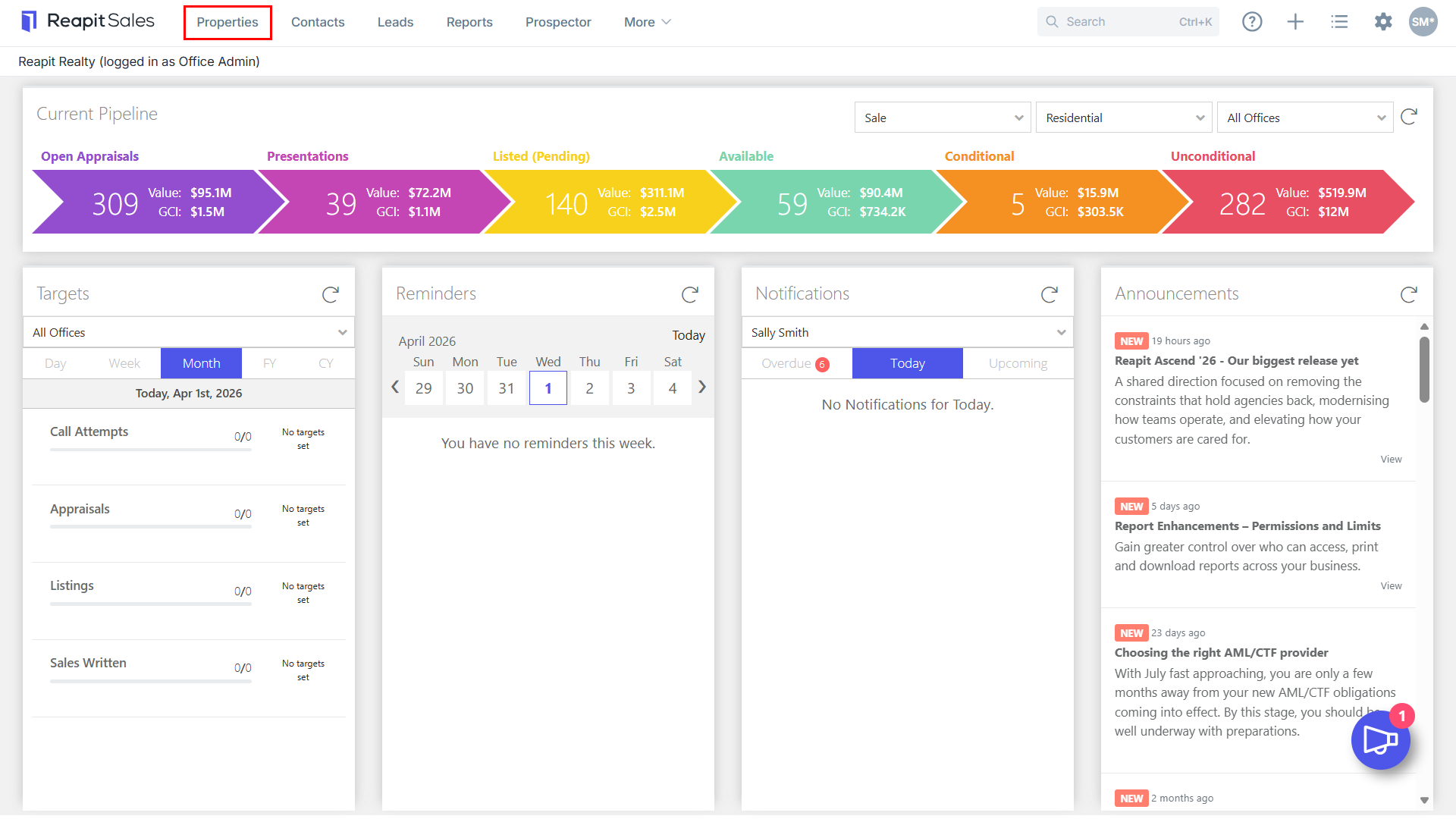Expand the More navigation menu
The image size is (1456, 819).
(647, 22)
